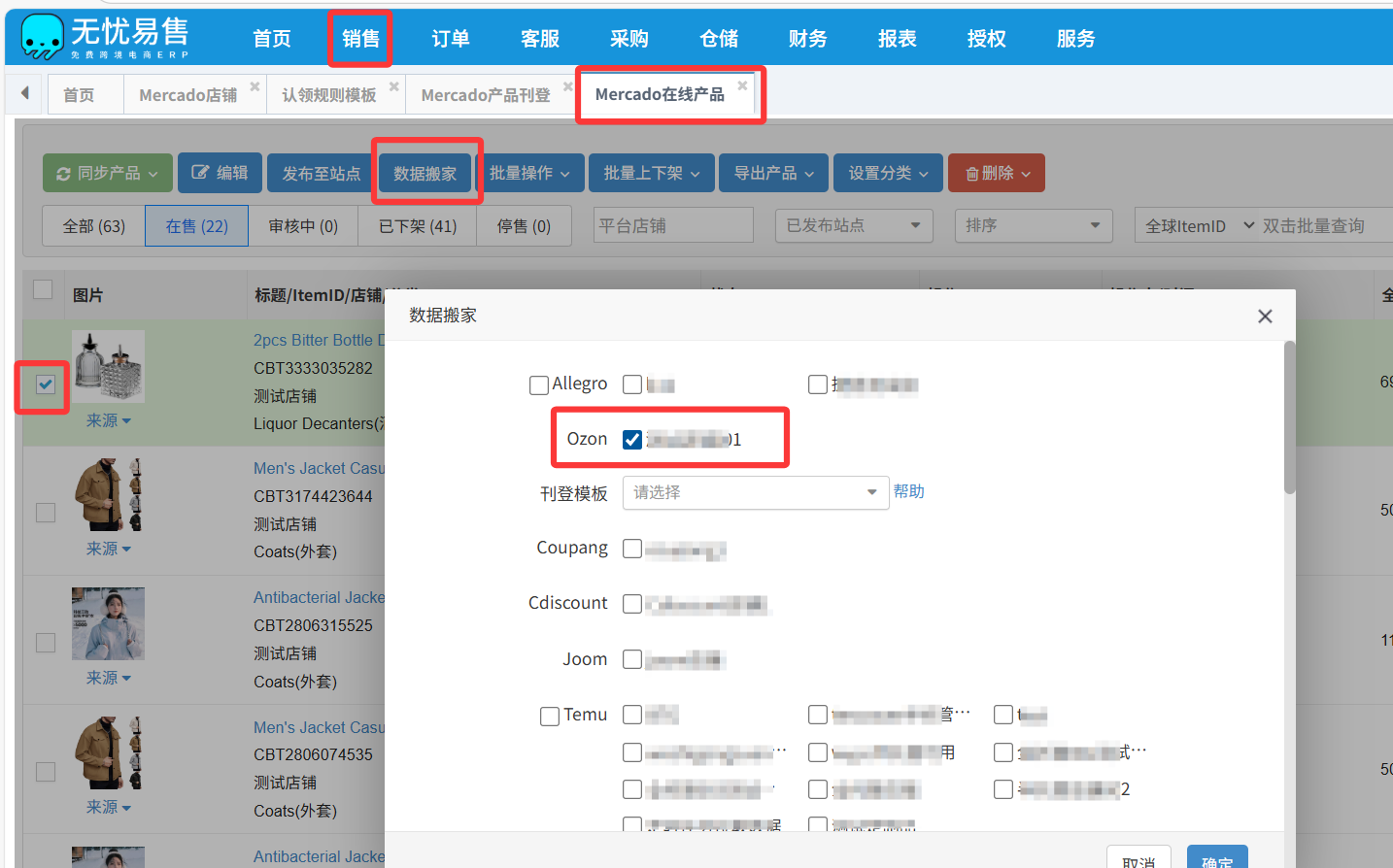The height and width of the screenshot is (868, 1393).
Task: Tick the Allegro platform checkbox
Action: coord(539,385)
